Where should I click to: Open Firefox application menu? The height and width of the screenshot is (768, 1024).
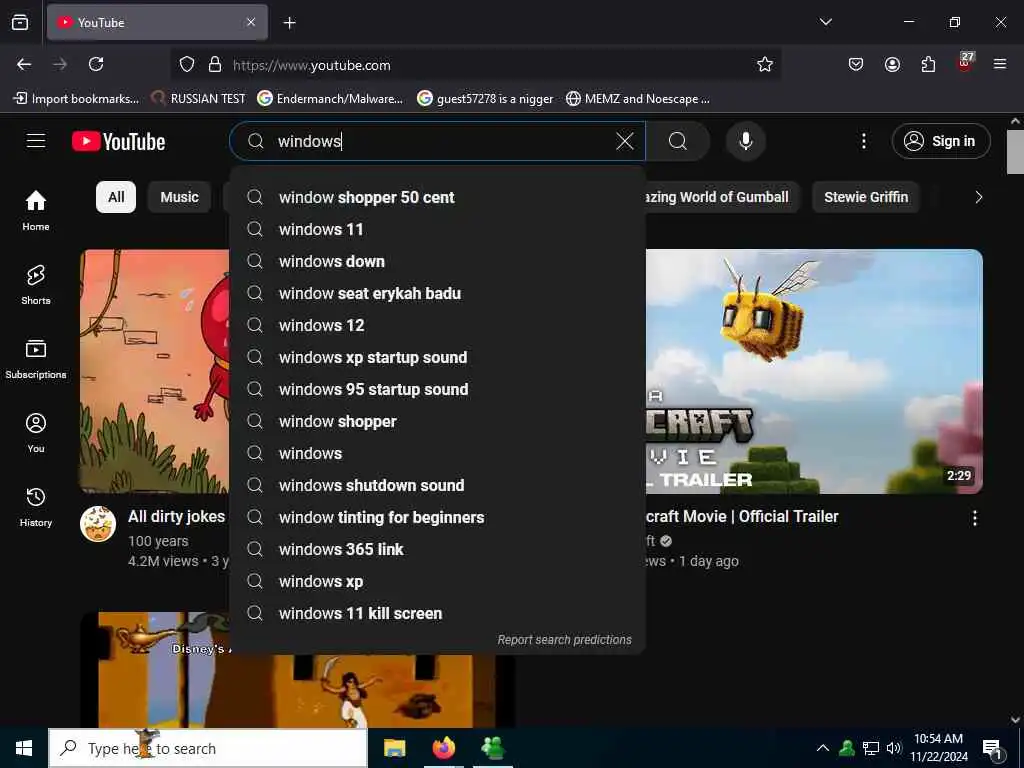(1000, 64)
